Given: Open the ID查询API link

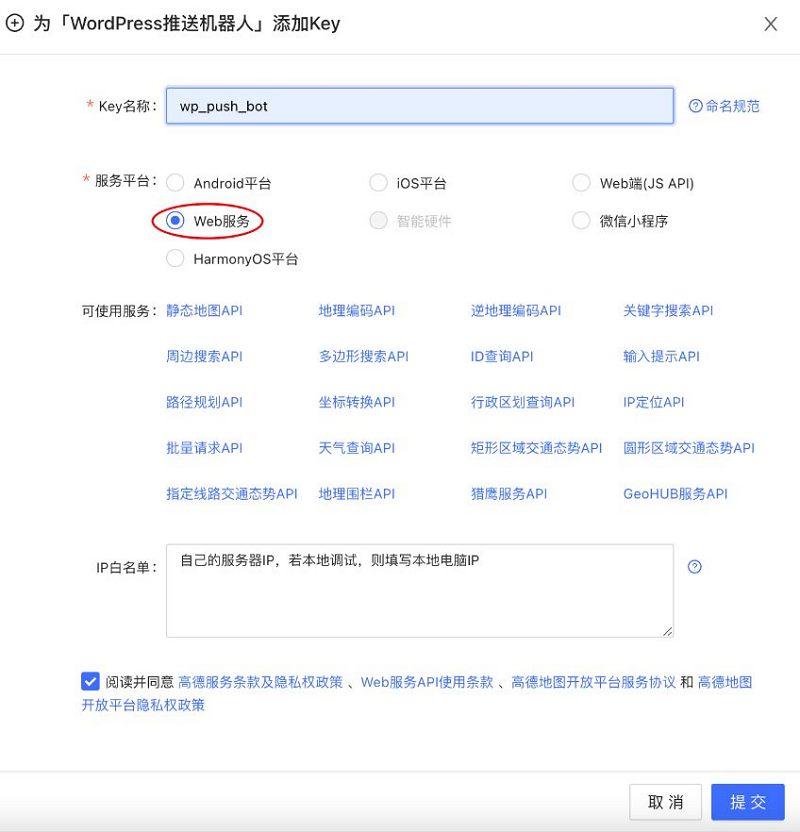Looking at the screenshot, I should [x=502, y=356].
